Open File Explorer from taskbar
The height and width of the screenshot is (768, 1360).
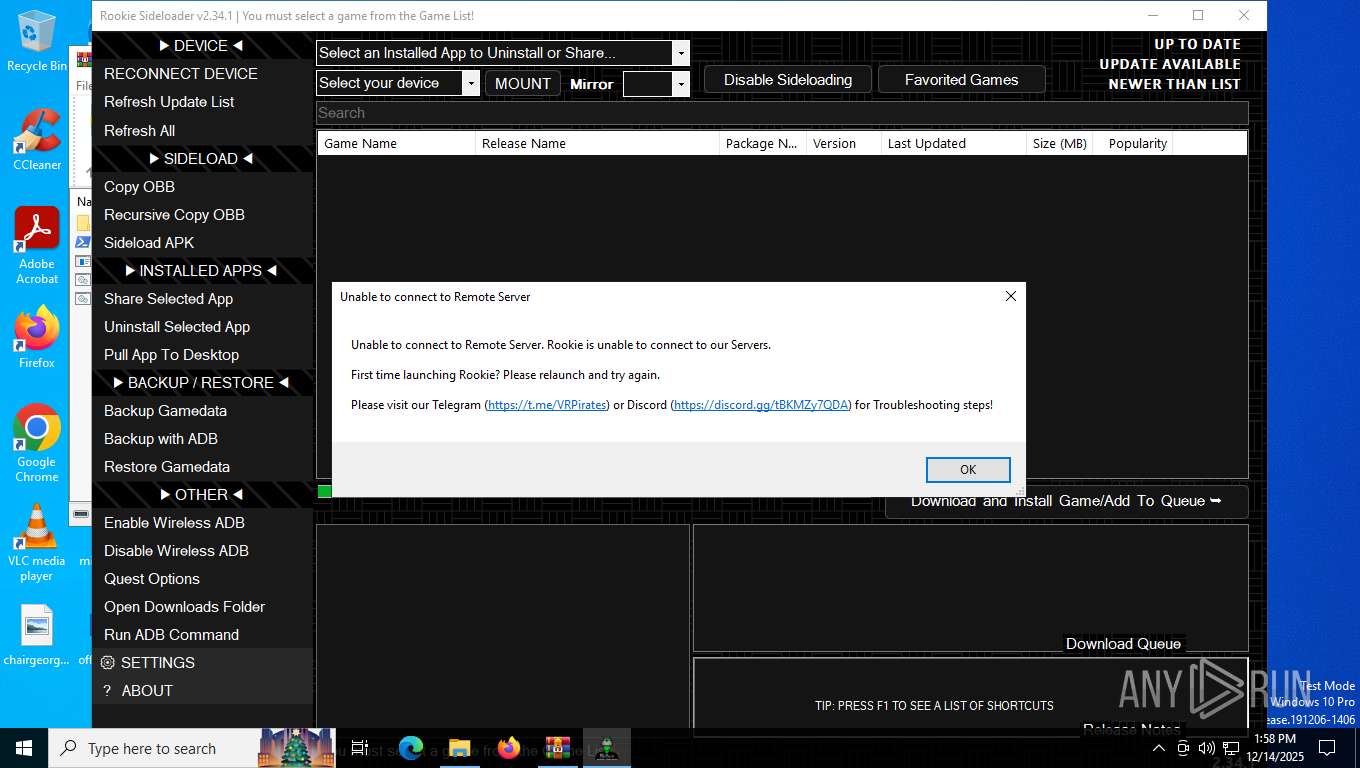click(x=459, y=748)
